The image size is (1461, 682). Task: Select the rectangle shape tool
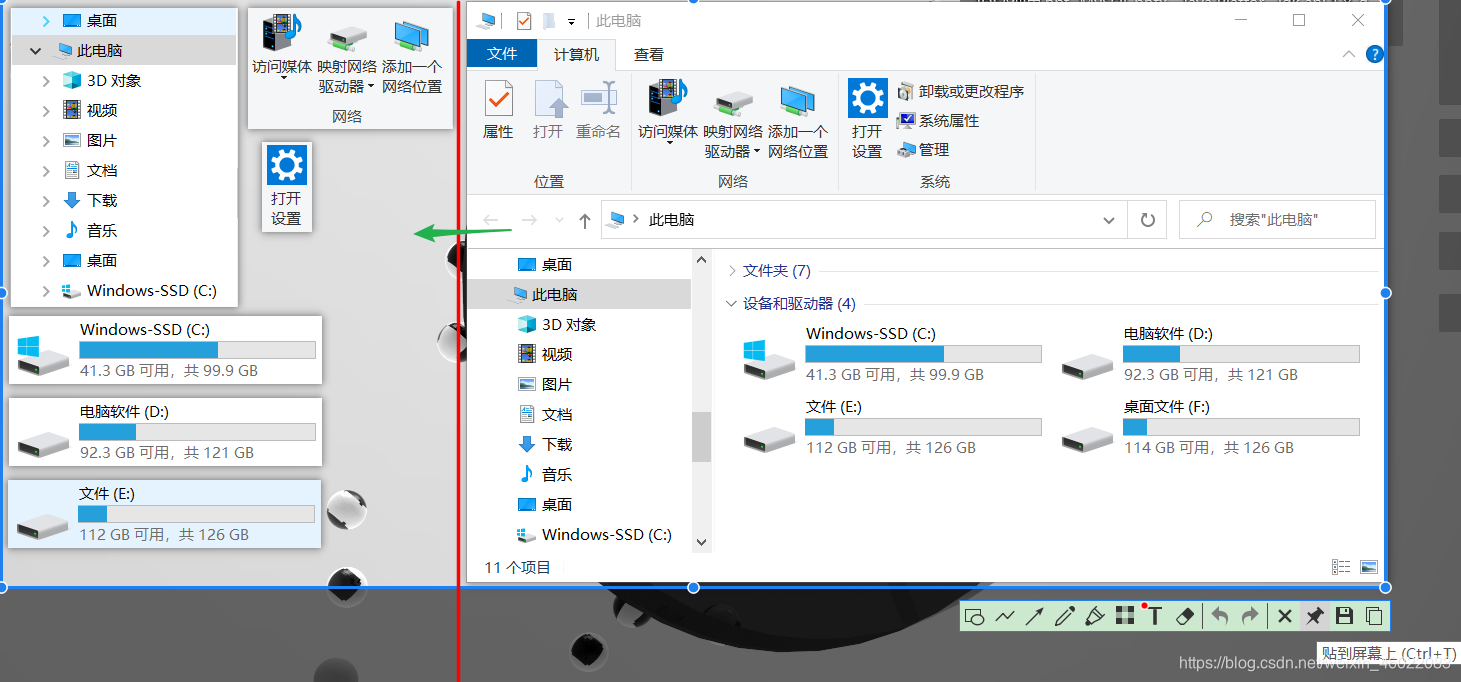[x=975, y=616]
